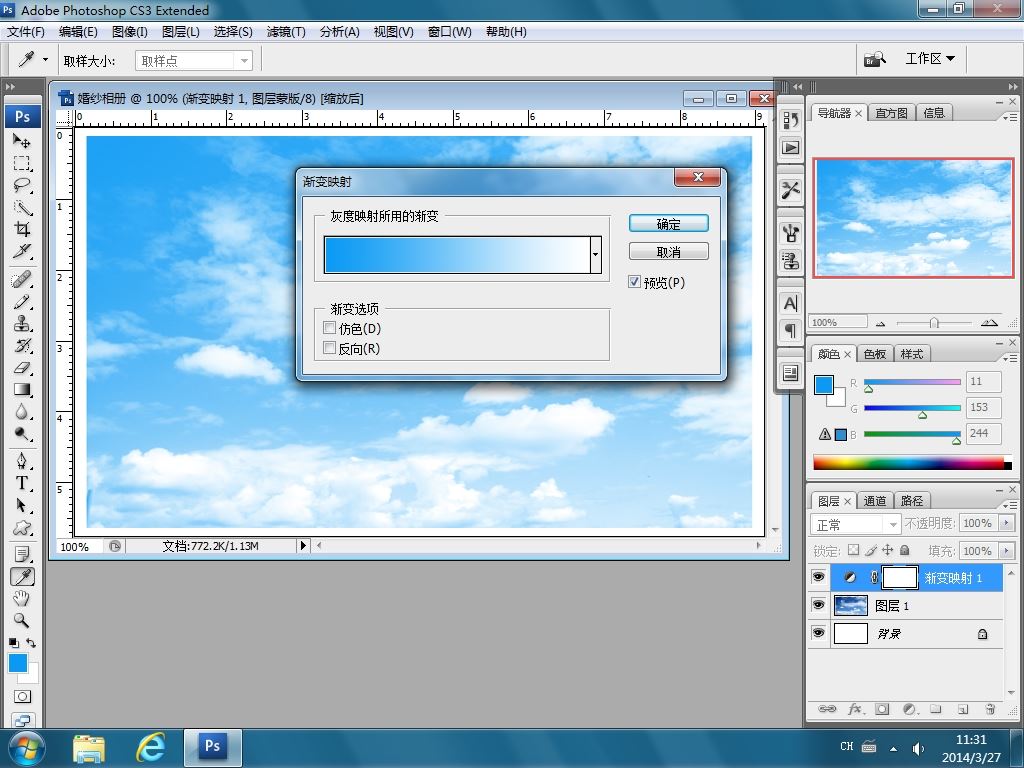The height and width of the screenshot is (768, 1024).
Task: Enable the 仿色(D) dither checkbox
Action: click(330, 328)
